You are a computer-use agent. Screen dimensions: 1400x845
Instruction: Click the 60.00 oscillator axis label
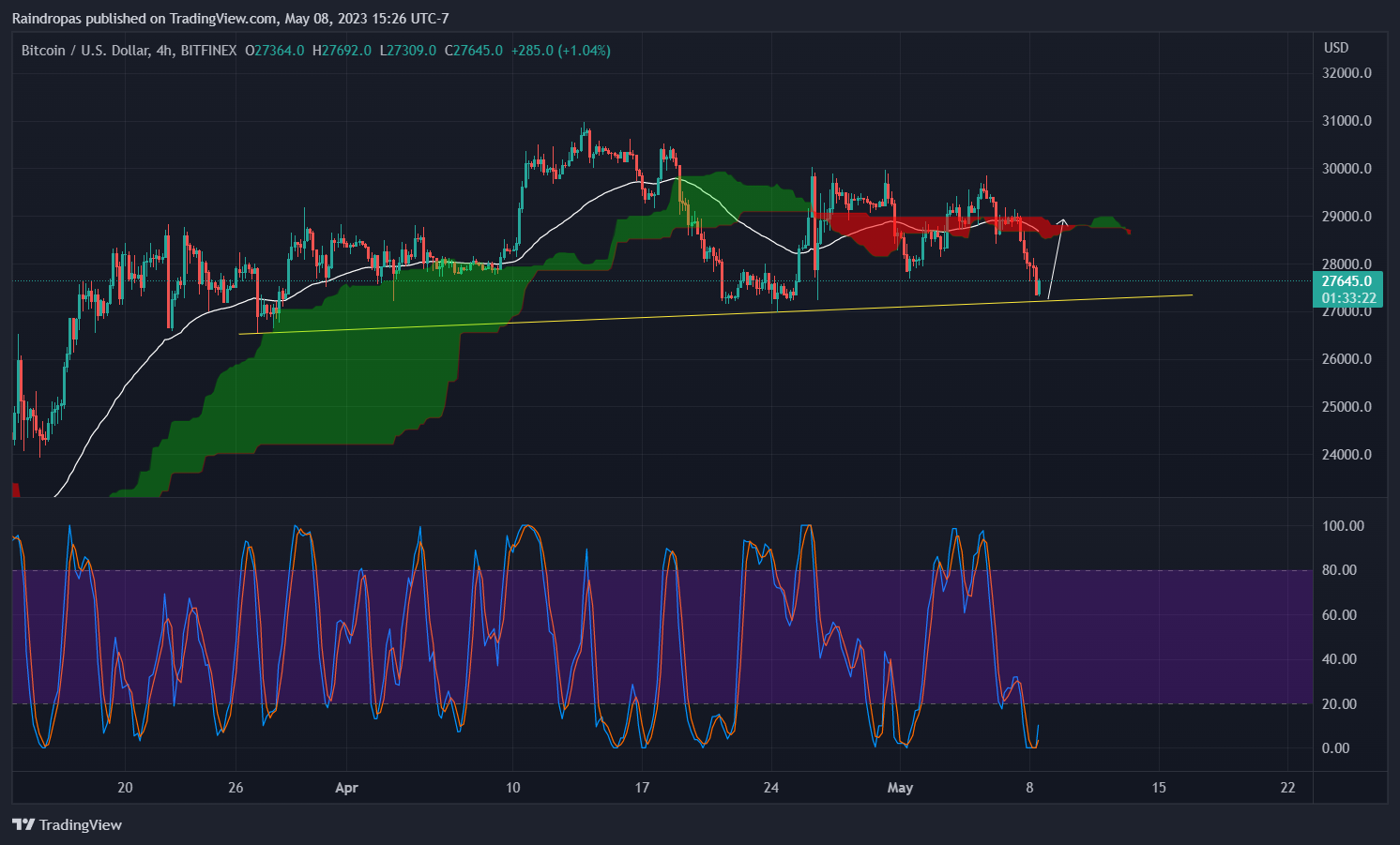click(x=1339, y=615)
